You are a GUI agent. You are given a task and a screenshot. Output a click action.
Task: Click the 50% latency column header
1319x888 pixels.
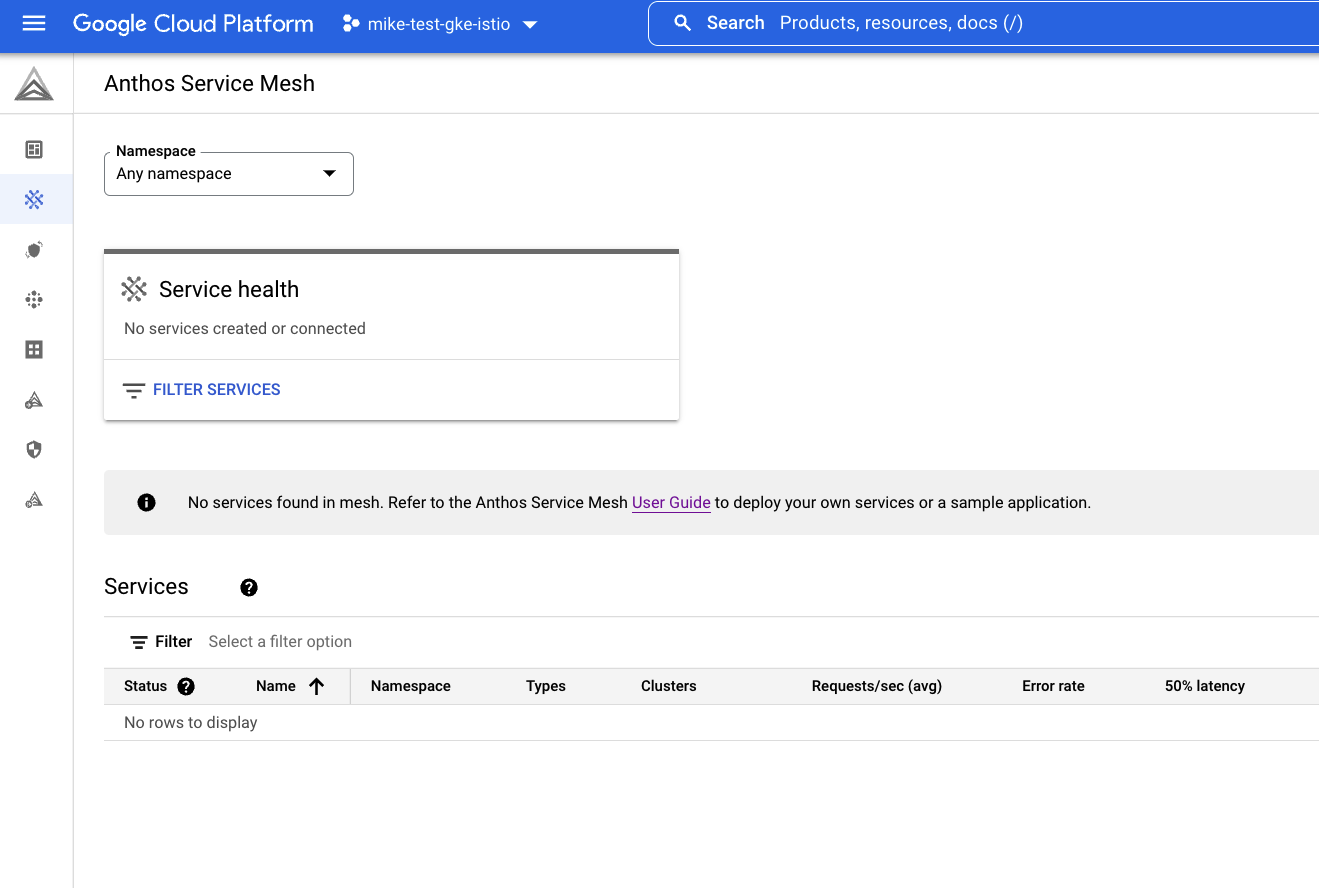point(1205,686)
